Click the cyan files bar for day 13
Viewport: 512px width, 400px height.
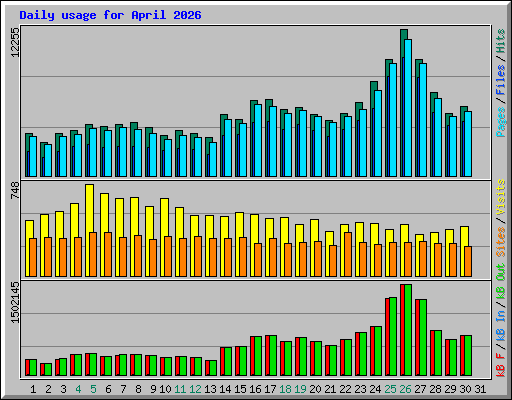pos(213,159)
